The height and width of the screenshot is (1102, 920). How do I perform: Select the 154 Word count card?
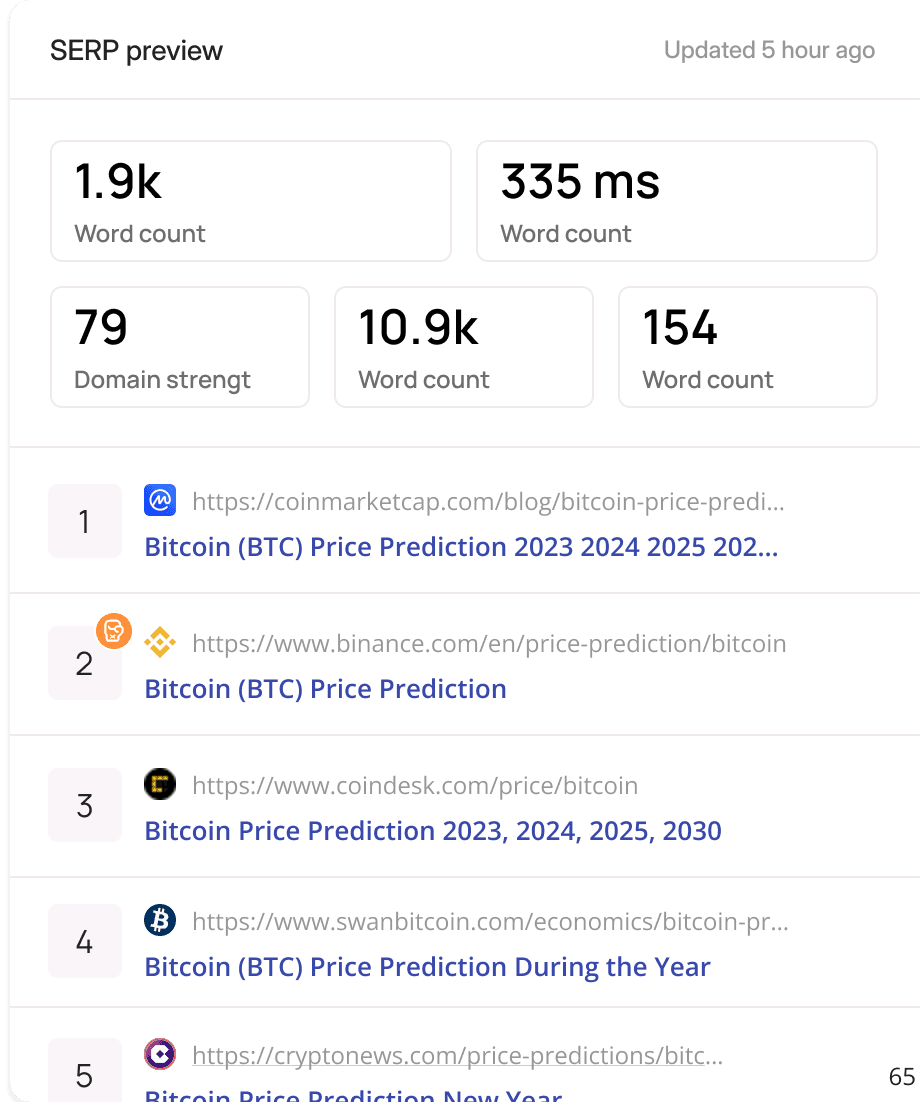748,347
